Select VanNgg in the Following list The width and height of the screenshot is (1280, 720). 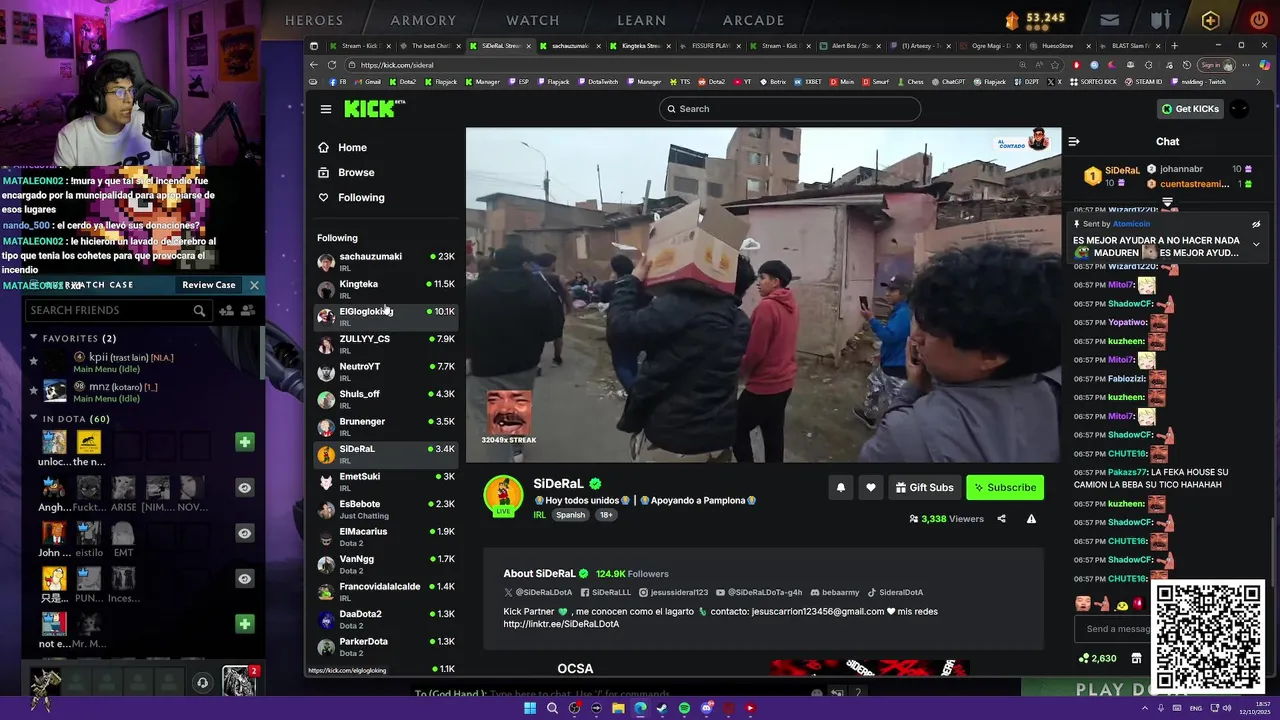(x=386, y=564)
